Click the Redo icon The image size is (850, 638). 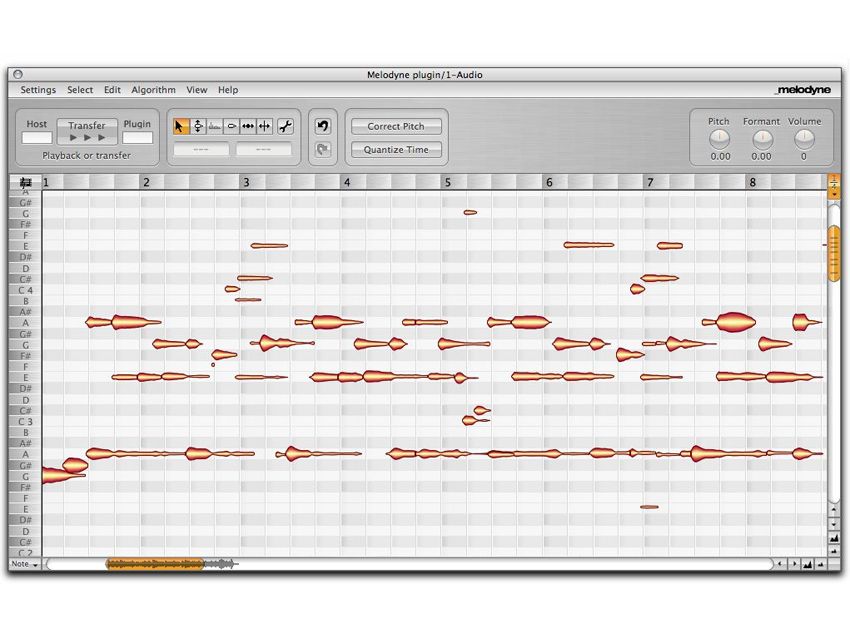point(322,147)
